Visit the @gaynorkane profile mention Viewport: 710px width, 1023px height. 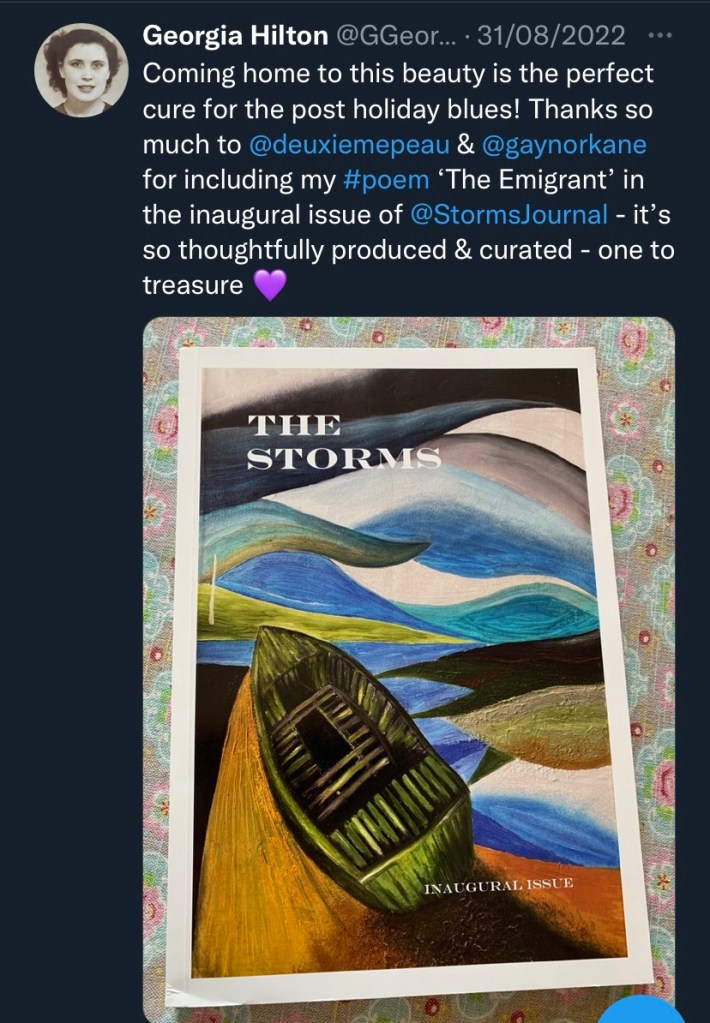pyautogui.click(x=564, y=145)
